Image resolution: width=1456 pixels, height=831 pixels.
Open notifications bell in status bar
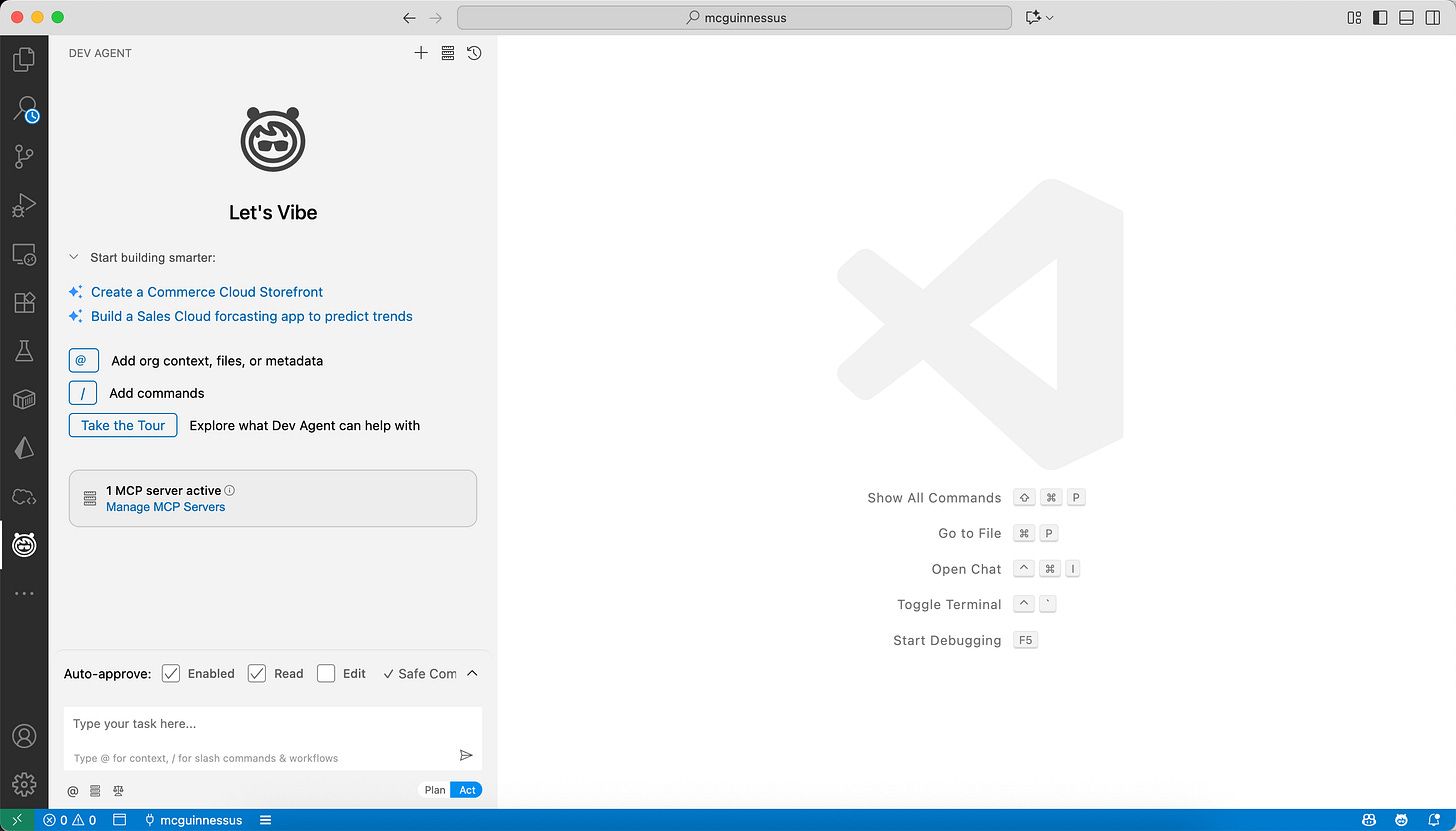coord(1435,820)
